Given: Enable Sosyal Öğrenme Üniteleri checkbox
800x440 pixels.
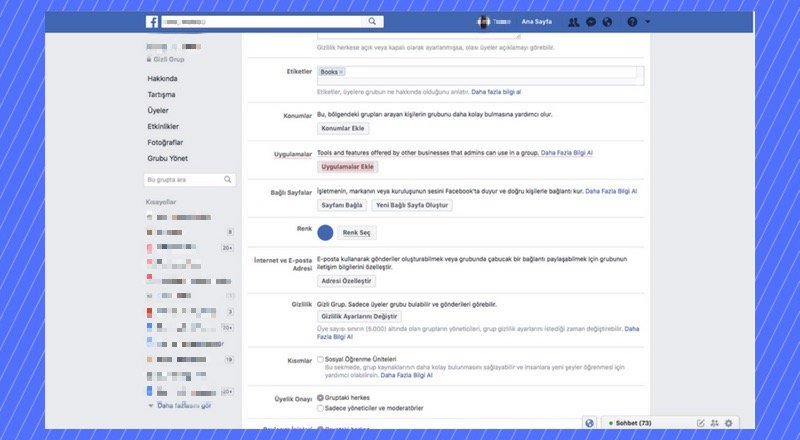Looking at the screenshot, I should pos(320,359).
